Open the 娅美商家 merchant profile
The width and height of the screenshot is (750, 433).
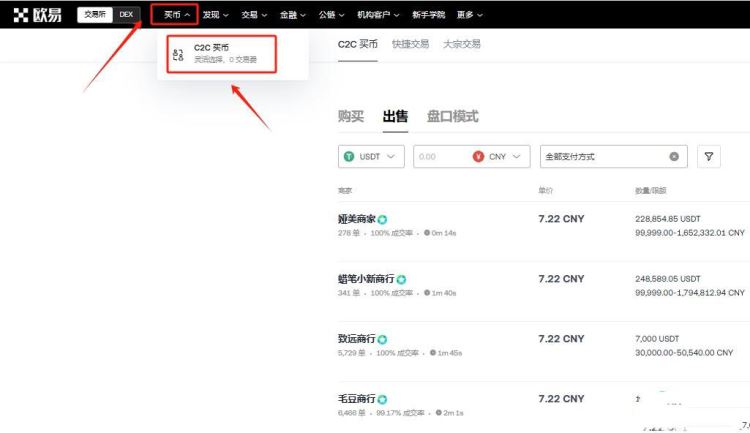pos(357,219)
